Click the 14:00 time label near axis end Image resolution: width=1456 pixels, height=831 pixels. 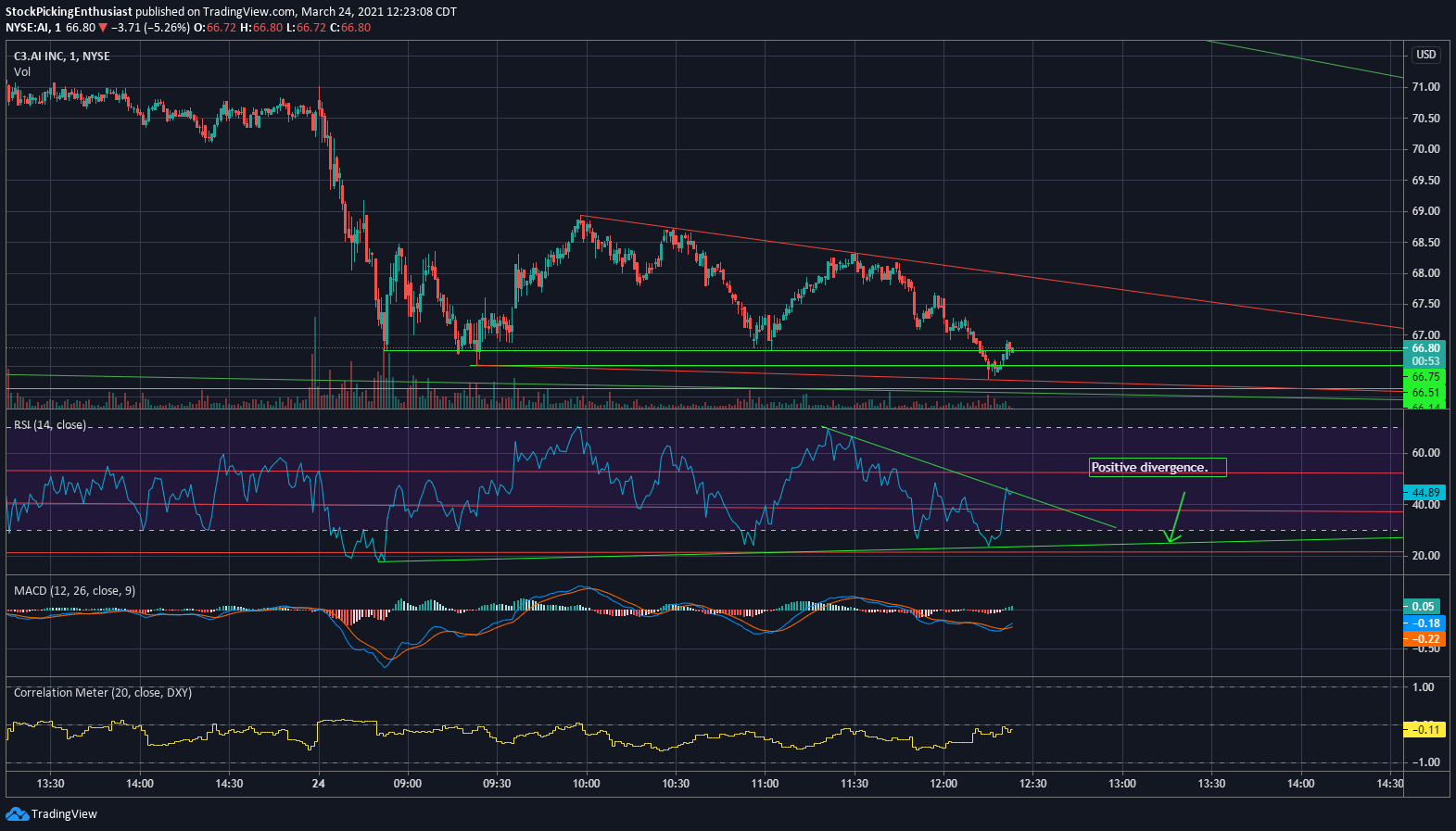(1300, 784)
